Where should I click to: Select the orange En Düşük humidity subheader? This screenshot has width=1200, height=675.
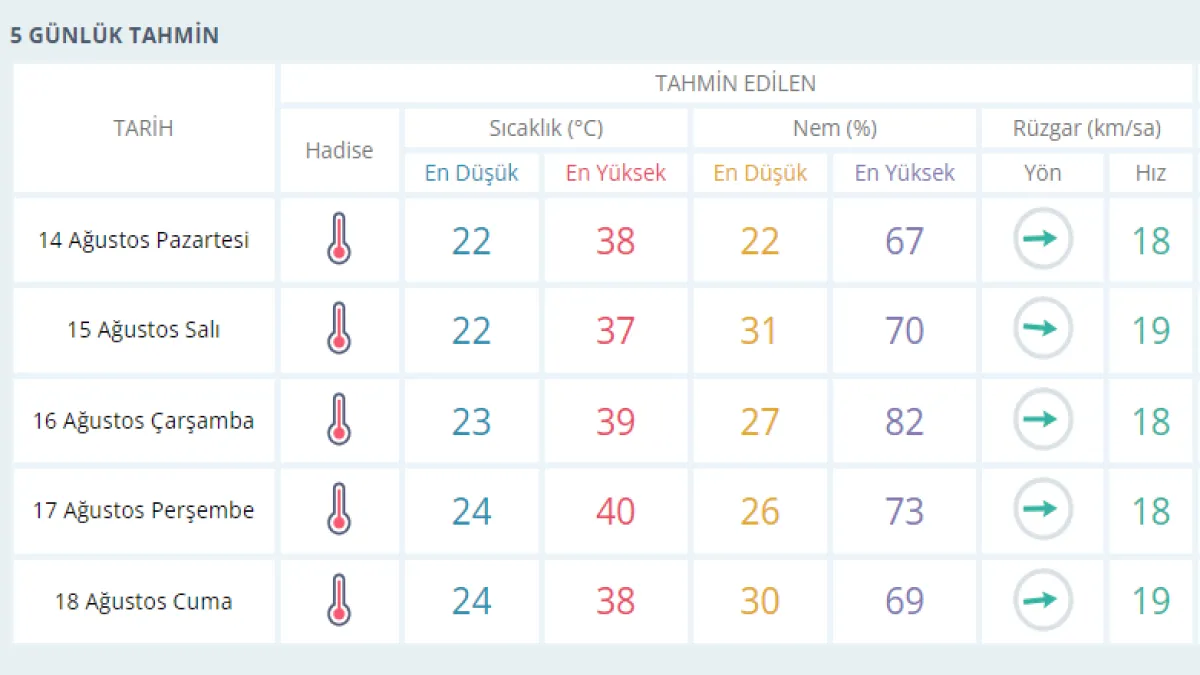click(760, 173)
